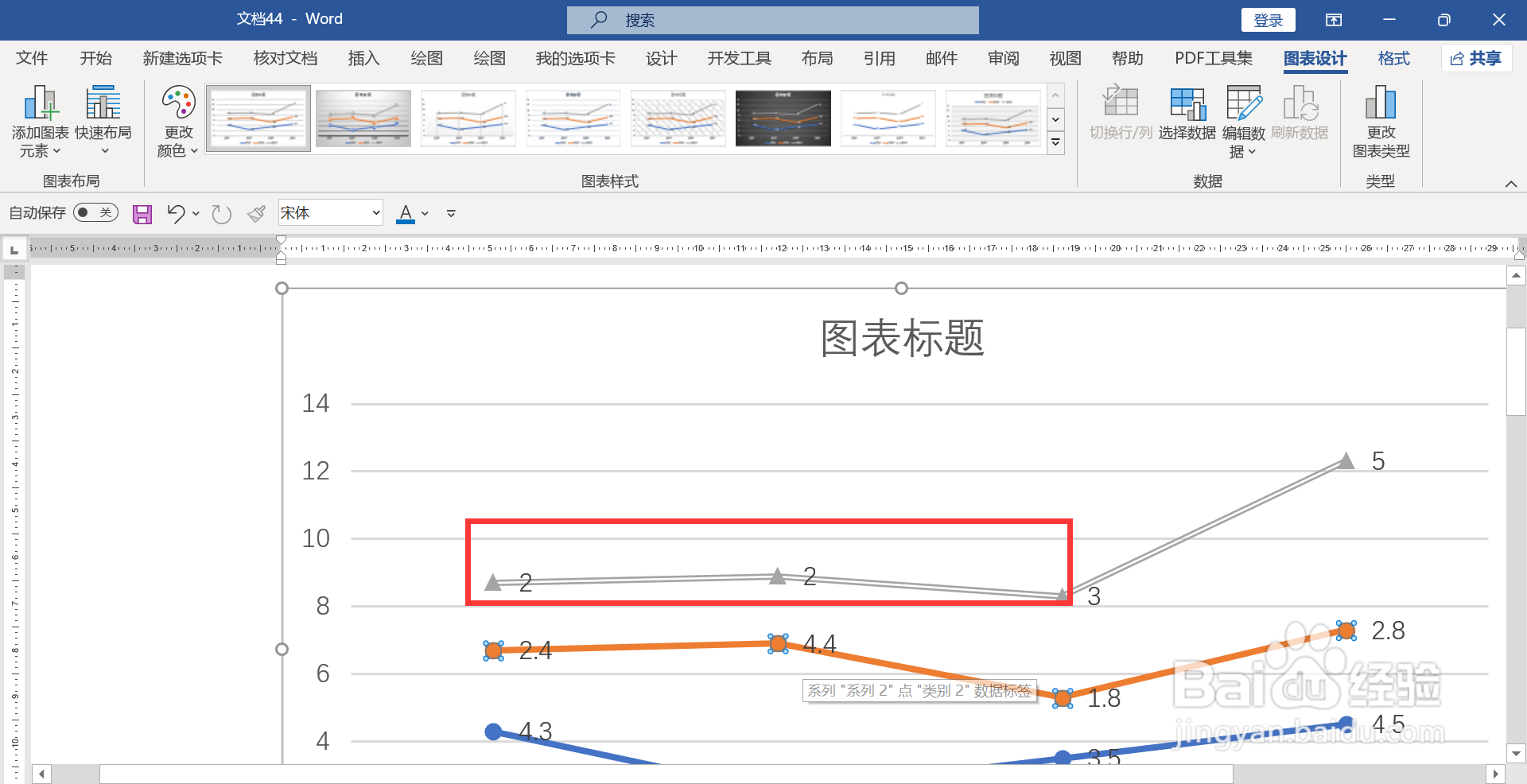1527x784 pixels.
Task: Switch to the 审阅 Review tab
Action: click(x=1004, y=58)
